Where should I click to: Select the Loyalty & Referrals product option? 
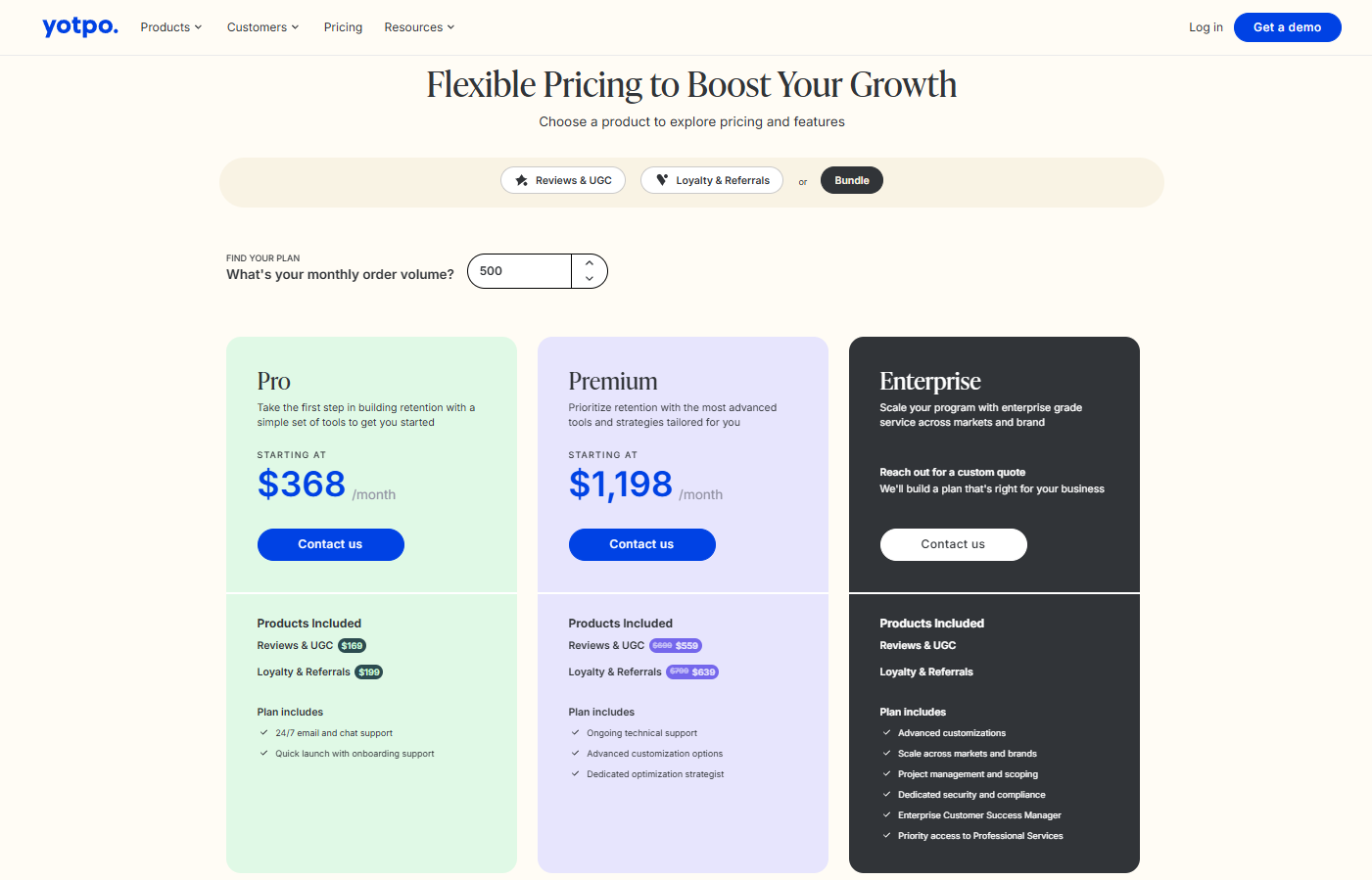coord(711,180)
